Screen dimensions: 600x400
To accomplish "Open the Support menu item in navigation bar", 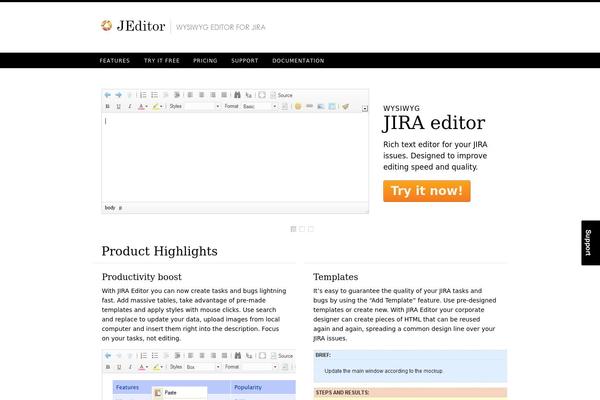I will coord(245,60).
